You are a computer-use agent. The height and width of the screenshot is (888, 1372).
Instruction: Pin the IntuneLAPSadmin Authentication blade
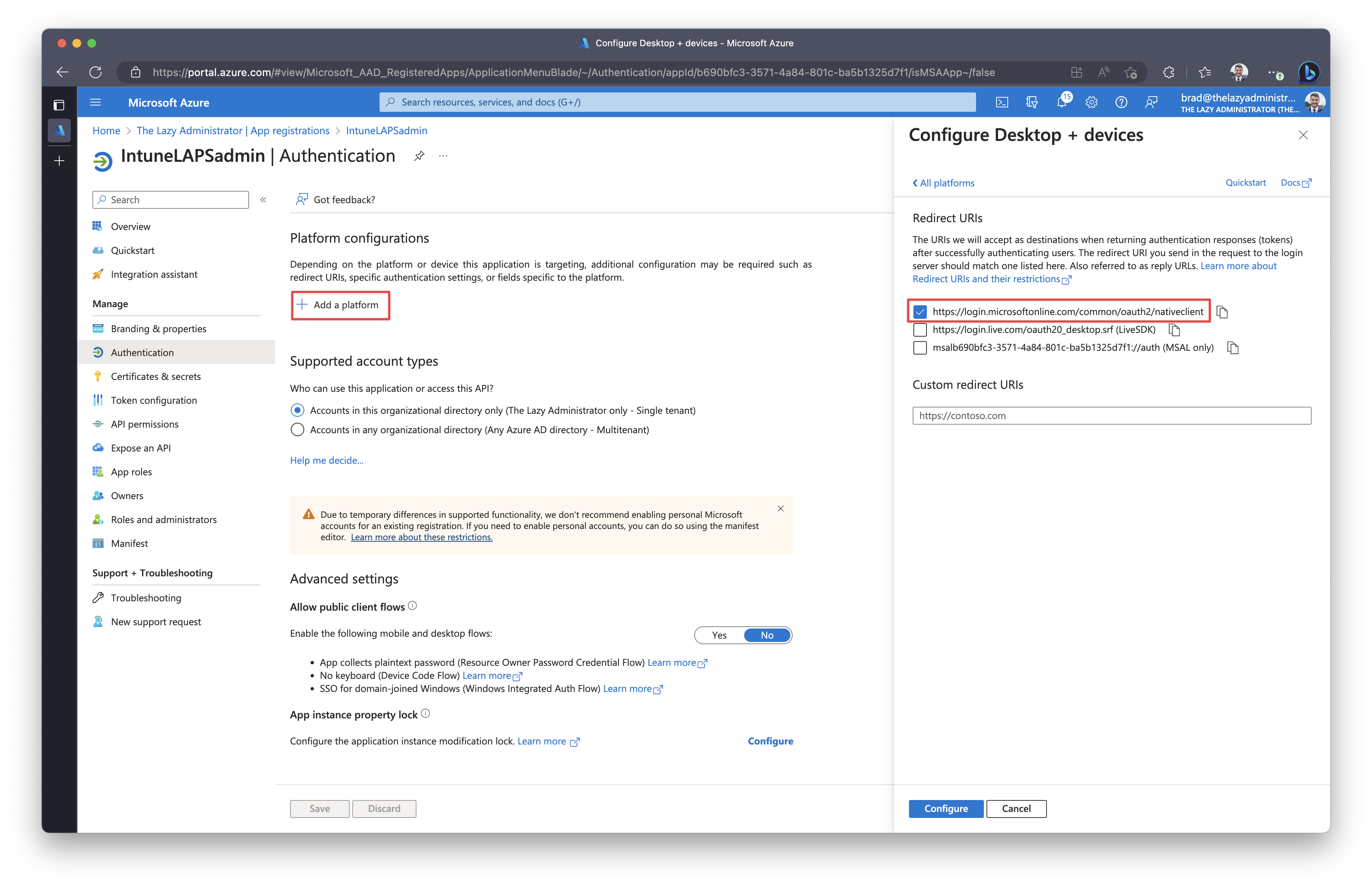click(x=419, y=155)
